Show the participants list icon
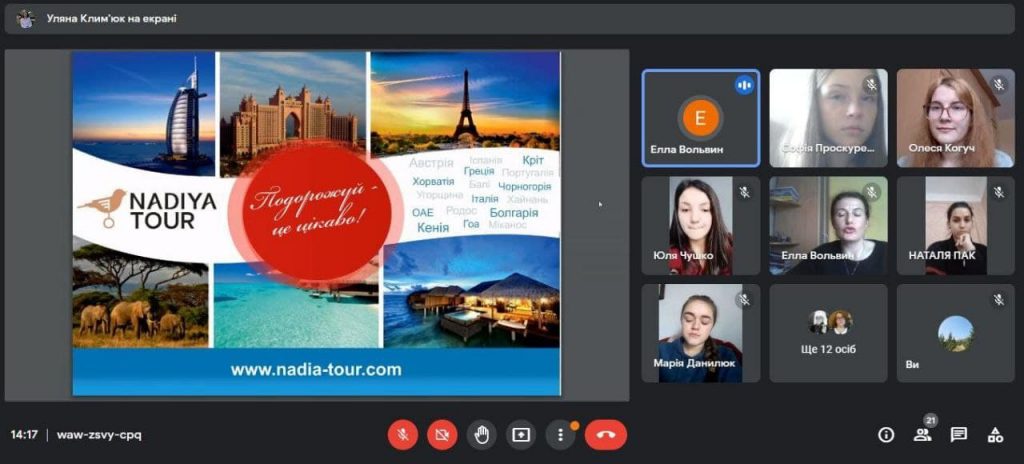 tap(922, 435)
